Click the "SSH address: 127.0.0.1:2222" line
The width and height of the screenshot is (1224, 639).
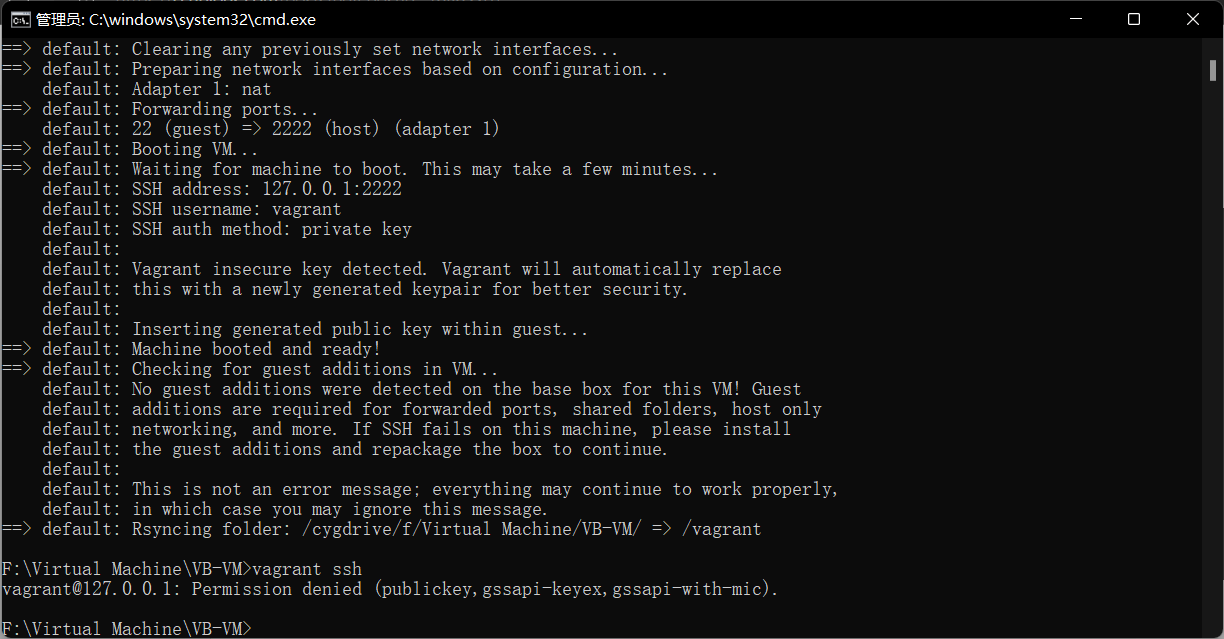click(266, 189)
